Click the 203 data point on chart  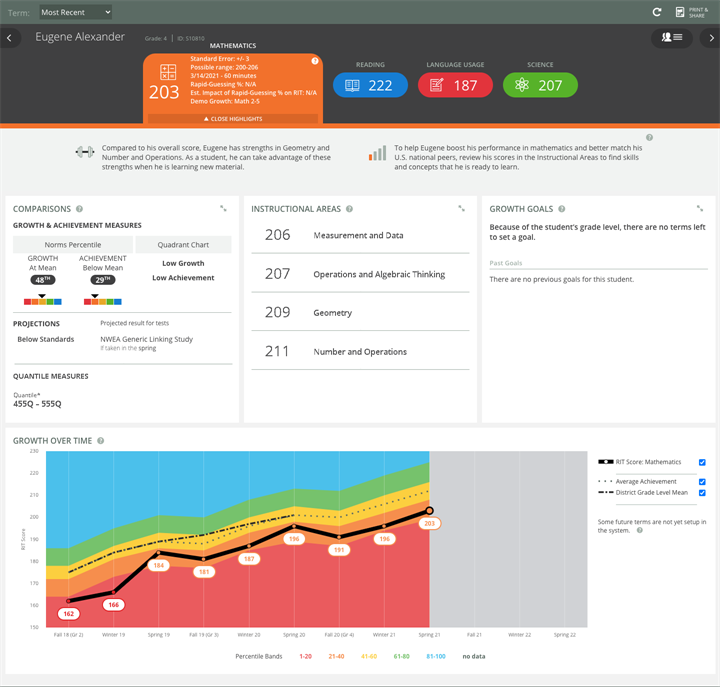click(430, 511)
